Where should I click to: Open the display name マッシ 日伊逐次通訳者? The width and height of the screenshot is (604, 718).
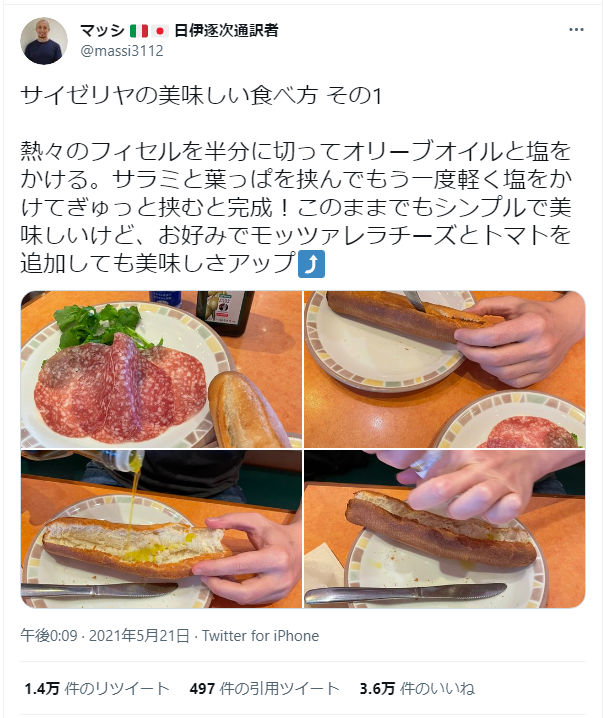pyautogui.click(x=180, y=31)
